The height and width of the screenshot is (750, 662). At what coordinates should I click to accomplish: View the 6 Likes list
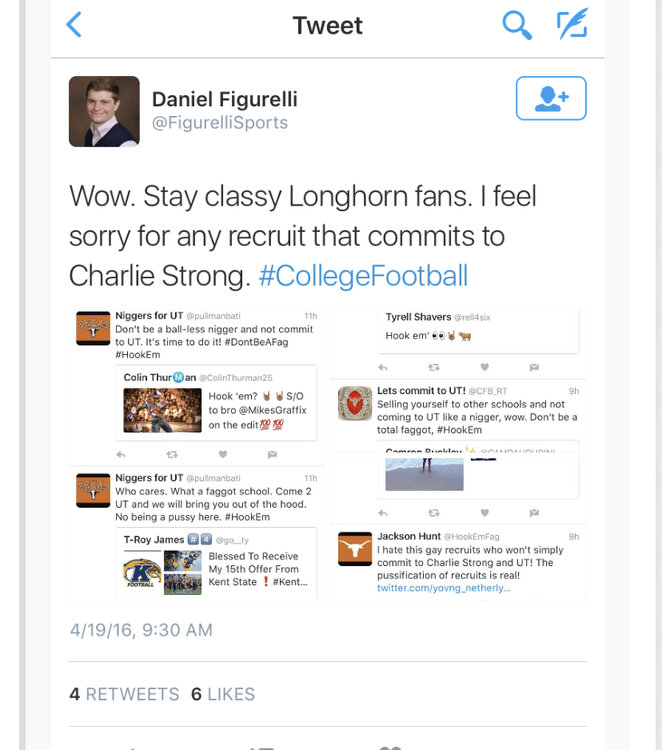(223, 693)
